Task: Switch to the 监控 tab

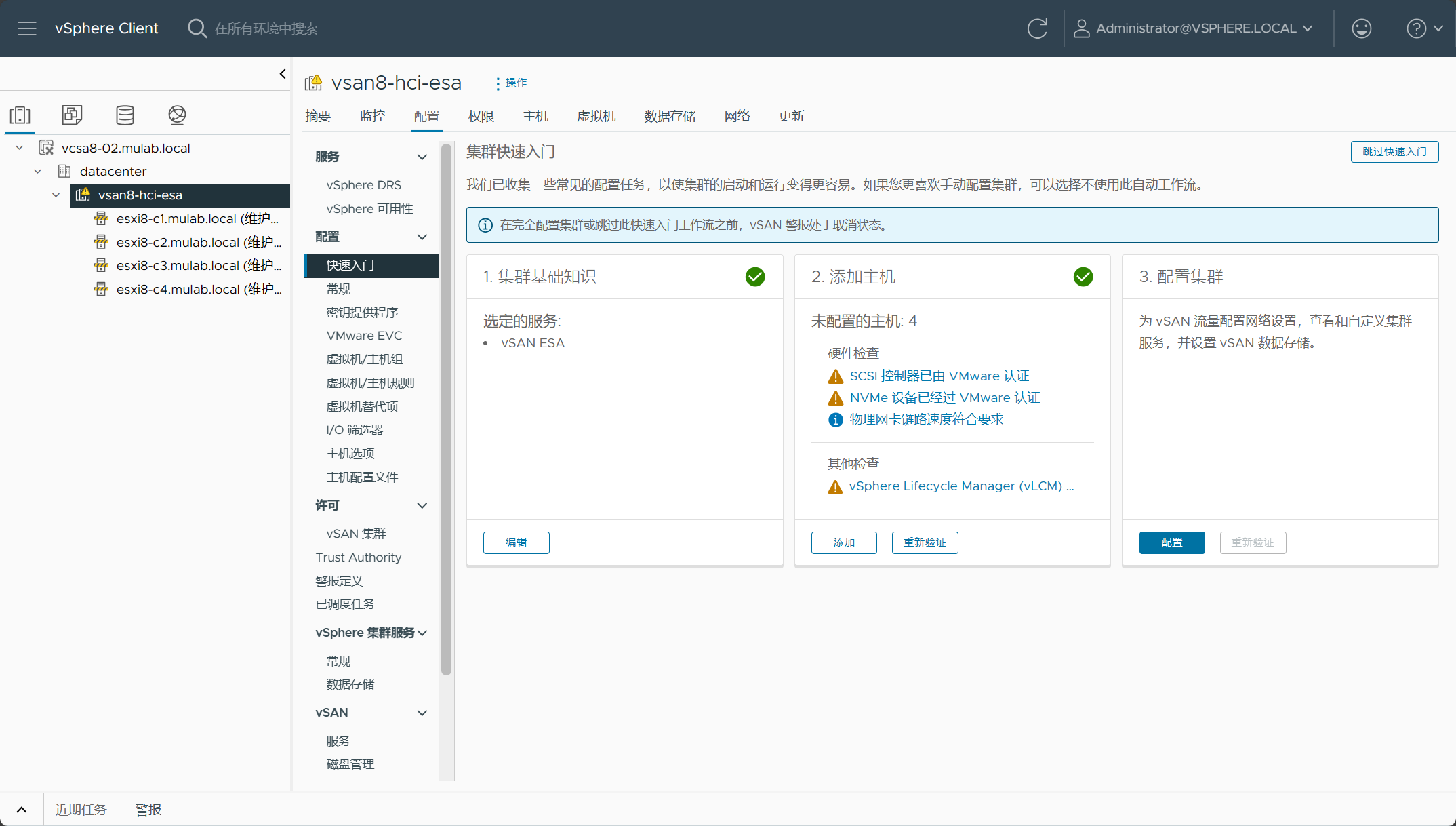Action: [x=372, y=116]
